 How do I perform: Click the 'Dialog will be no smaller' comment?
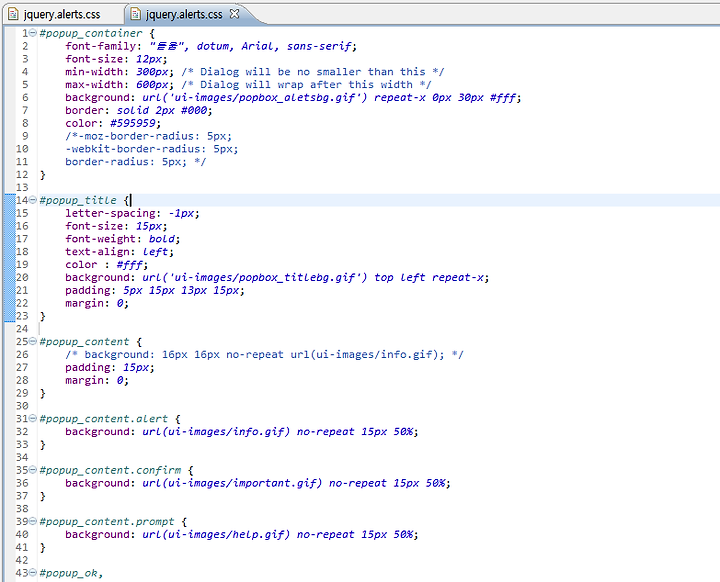coord(313,72)
